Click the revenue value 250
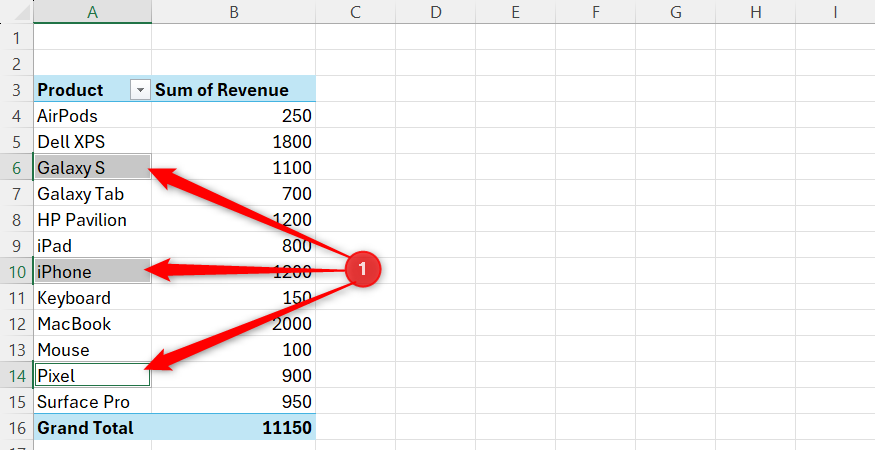This screenshot has width=875, height=450. (x=233, y=116)
